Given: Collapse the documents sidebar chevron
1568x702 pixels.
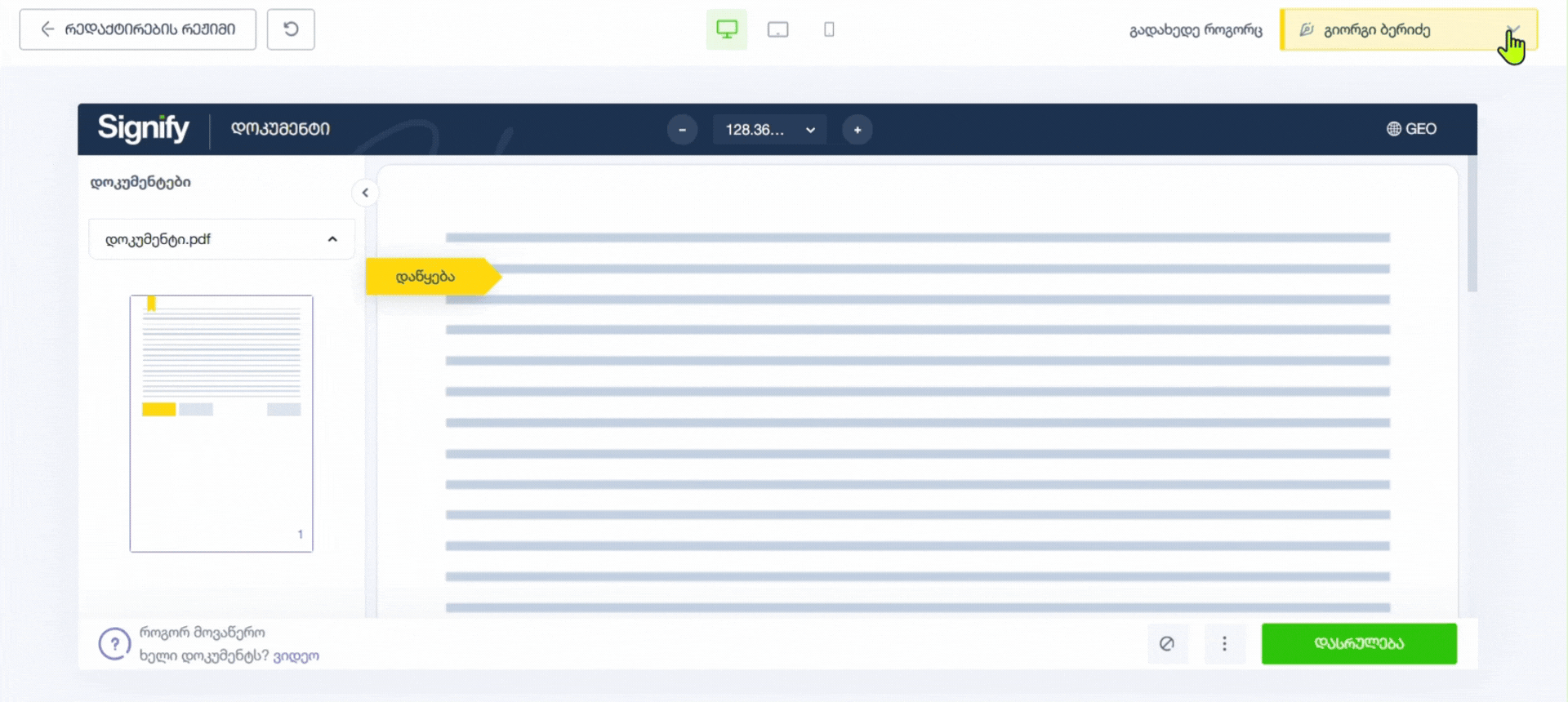Looking at the screenshot, I should pos(365,193).
